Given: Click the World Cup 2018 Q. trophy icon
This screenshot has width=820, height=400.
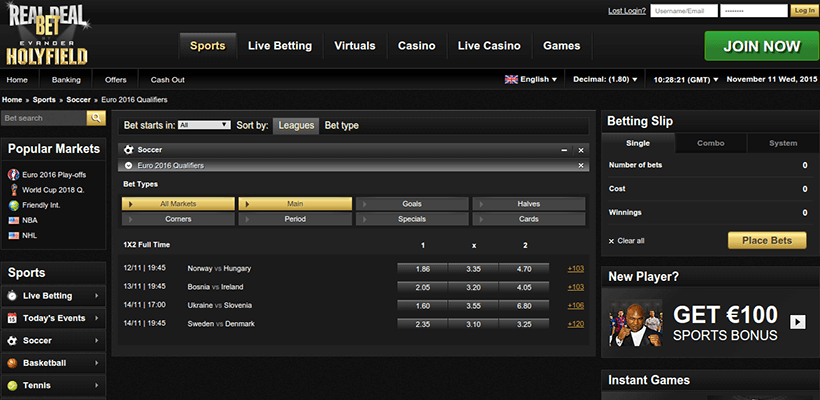Looking at the screenshot, I should [x=14, y=190].
